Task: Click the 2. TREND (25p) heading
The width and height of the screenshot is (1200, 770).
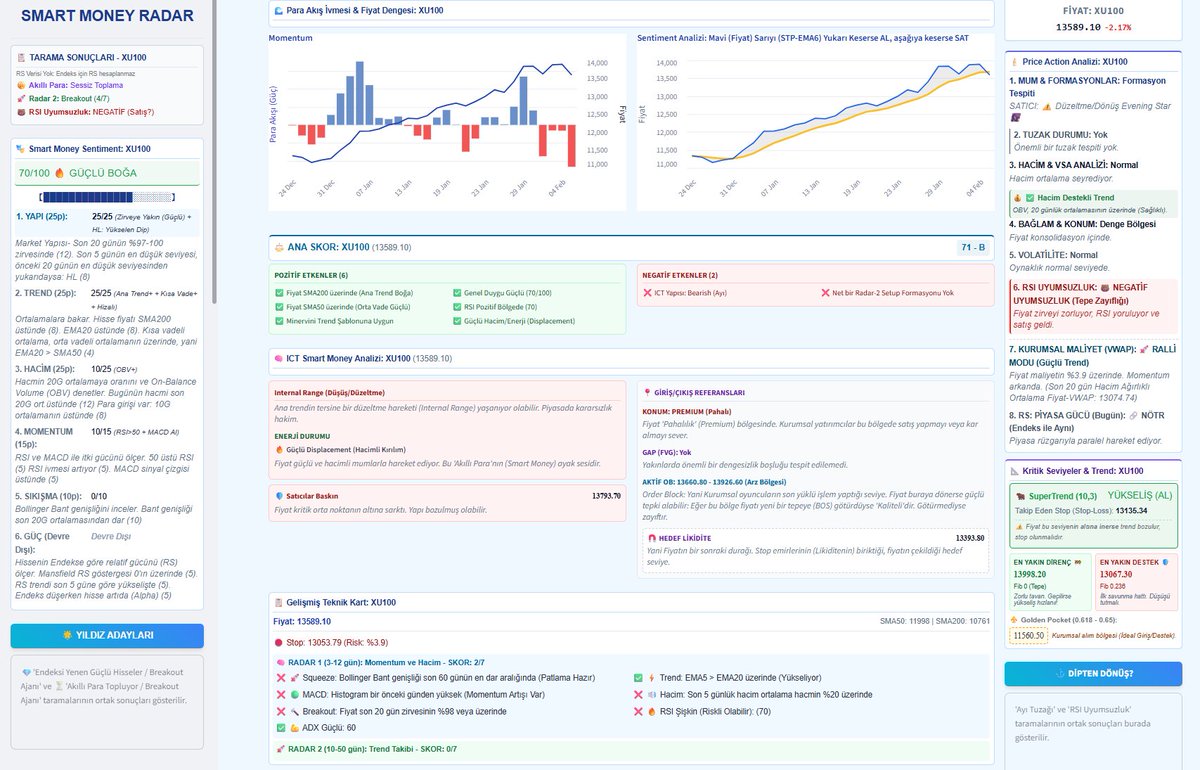Action: point(44,293)
